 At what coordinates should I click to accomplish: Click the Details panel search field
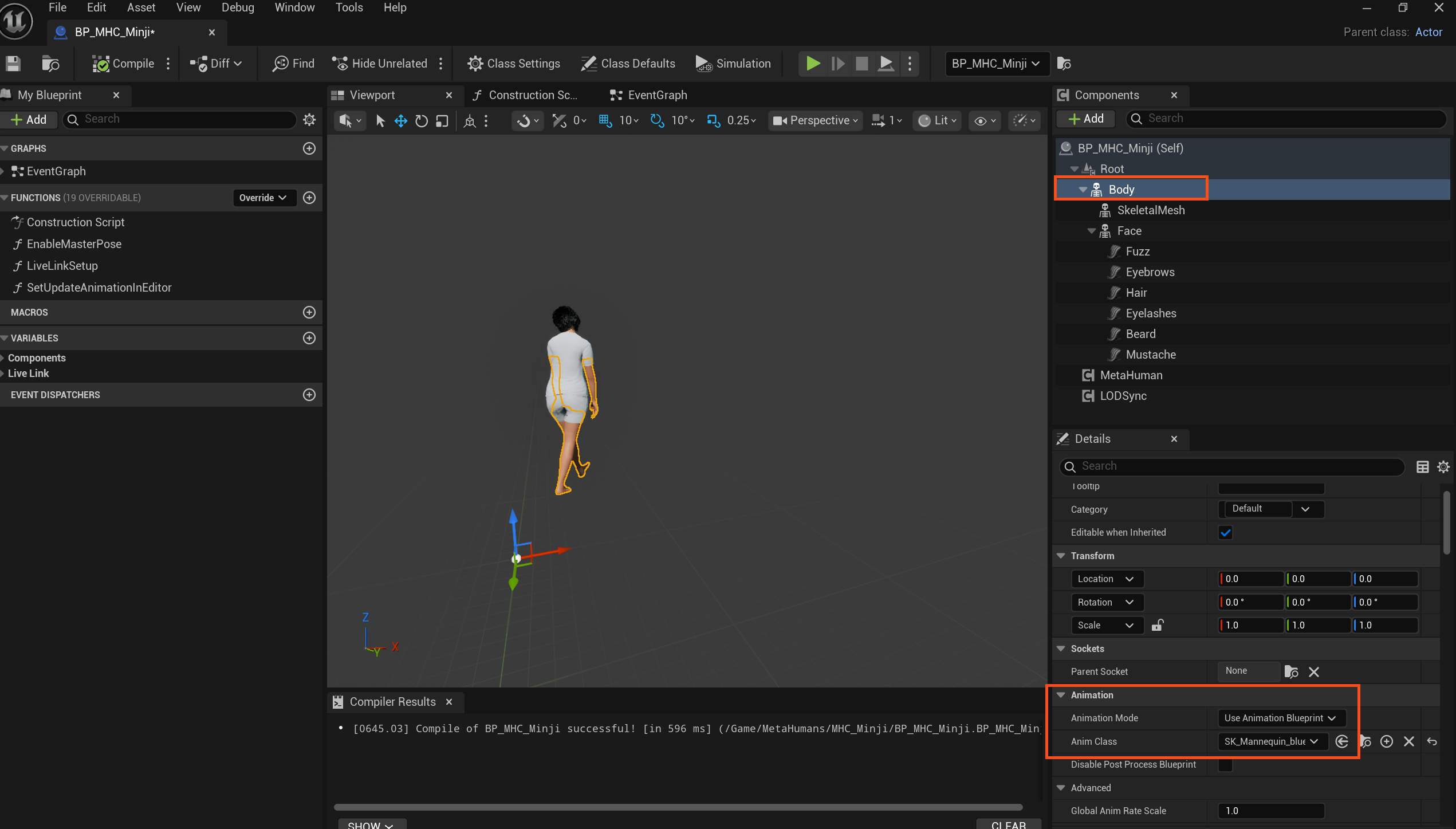point(1231,466)
